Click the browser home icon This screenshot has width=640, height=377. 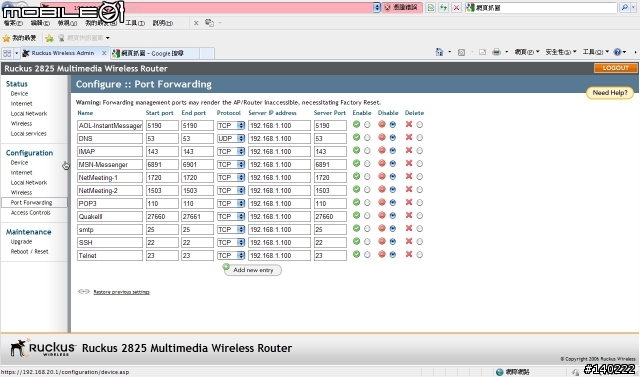pyautogui.click(x=439, y=52)
